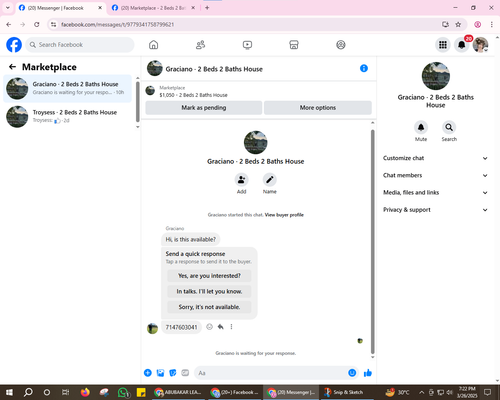
Task: Show hidden system tray icons
Action: pos(421,392)
